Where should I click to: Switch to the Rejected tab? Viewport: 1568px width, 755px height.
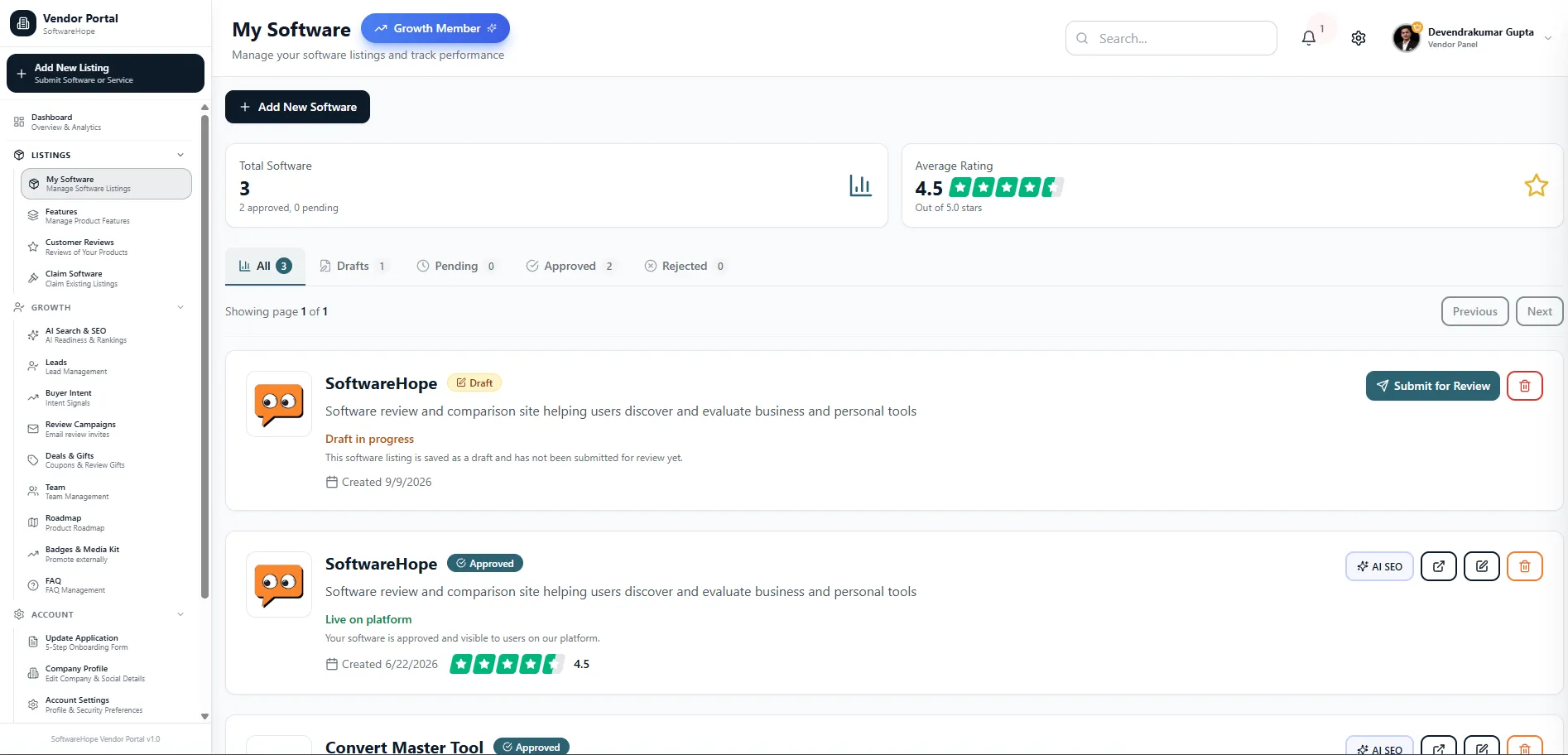click(685, 267)
